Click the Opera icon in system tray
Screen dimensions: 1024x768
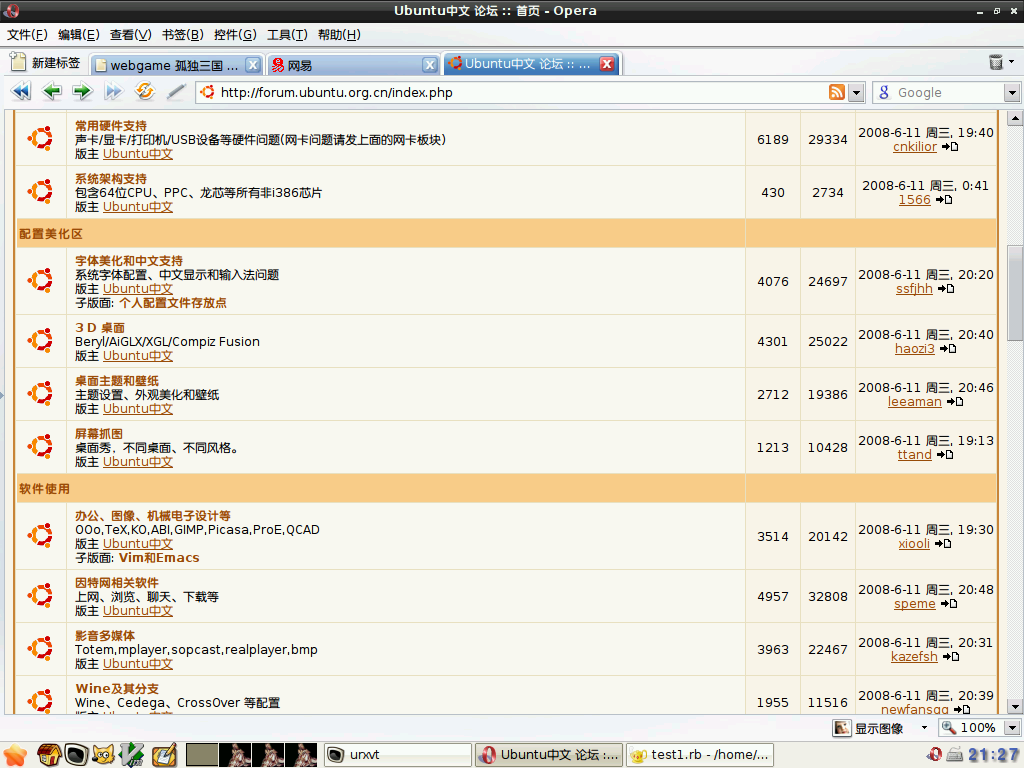pyautogui.click(x=934, y=754)
